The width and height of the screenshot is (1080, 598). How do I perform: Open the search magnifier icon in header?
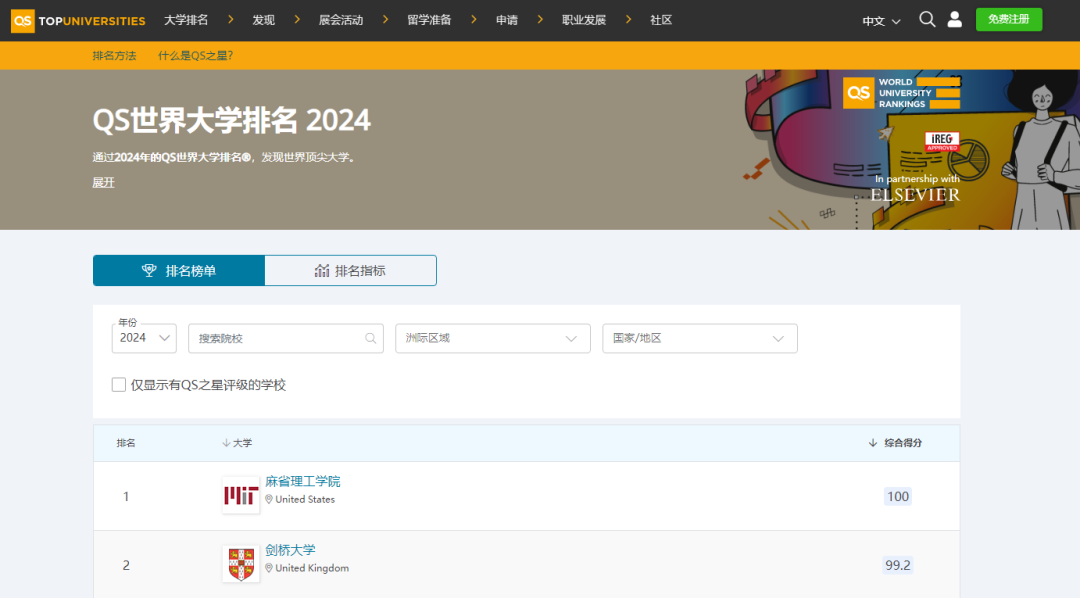(x=927, y=20)
